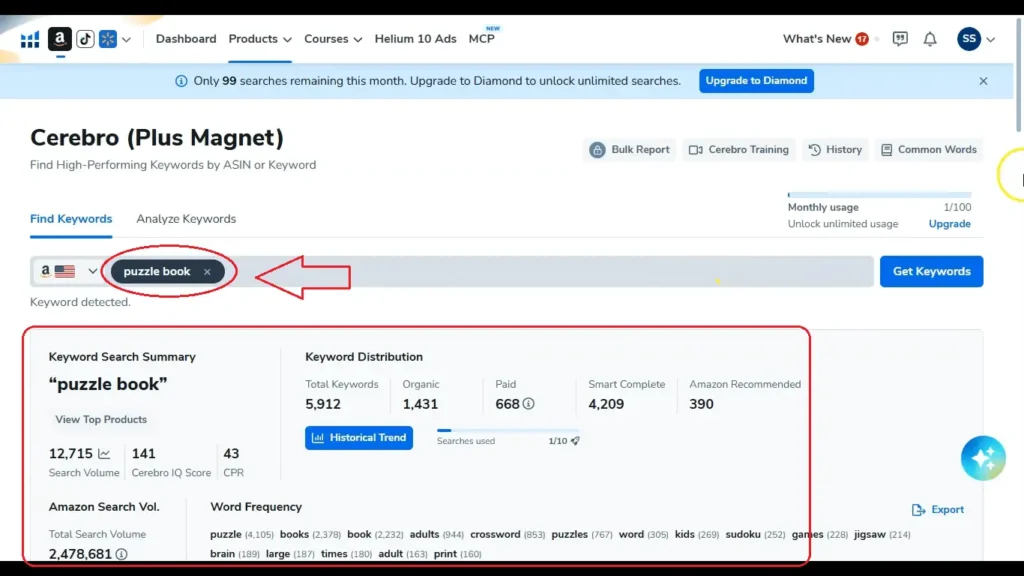
Task: Click the Total Keywords value 5,912
Action: click(x=323, y=404)
